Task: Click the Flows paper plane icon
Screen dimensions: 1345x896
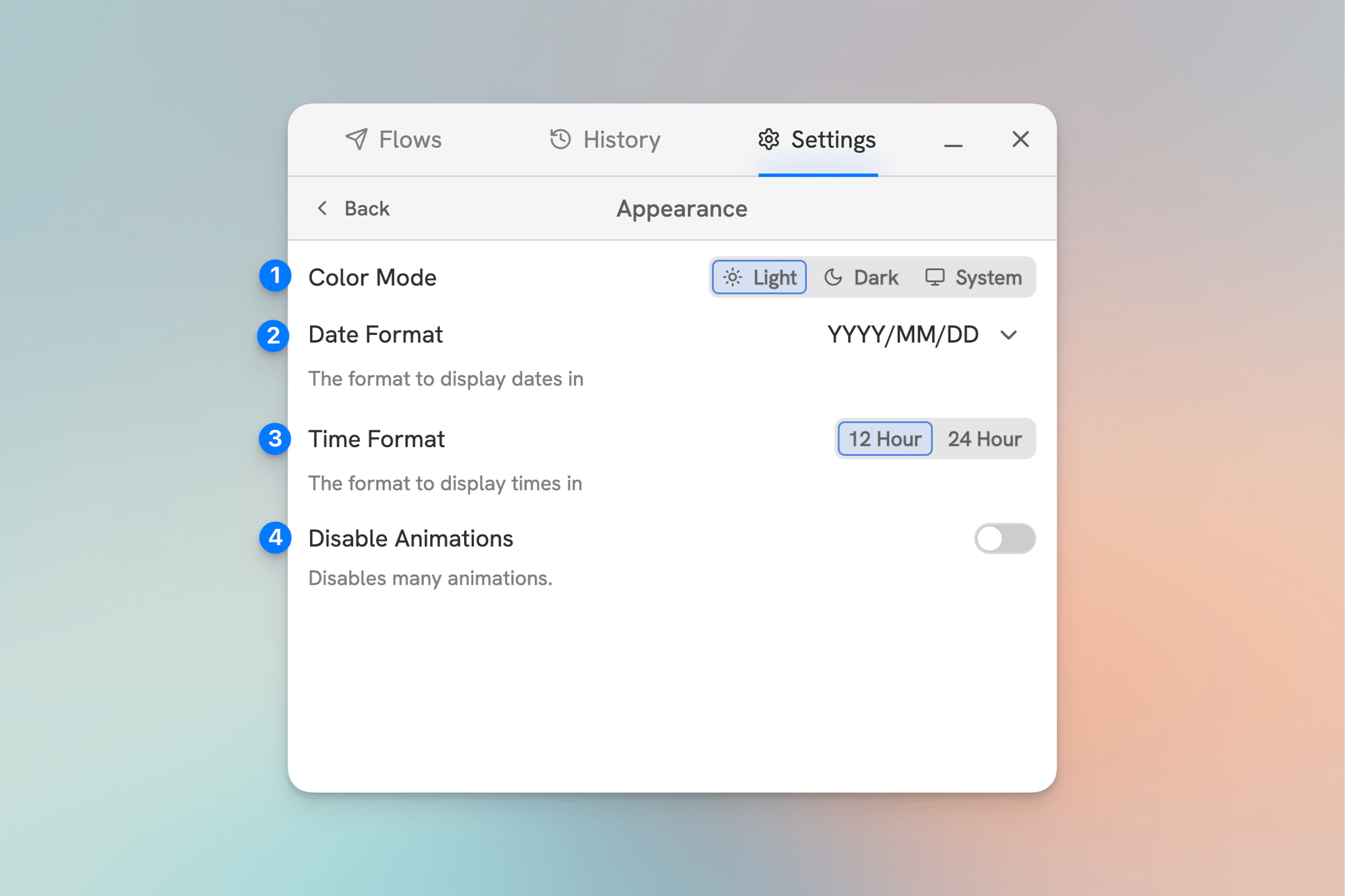Action: tap(356, 140)
